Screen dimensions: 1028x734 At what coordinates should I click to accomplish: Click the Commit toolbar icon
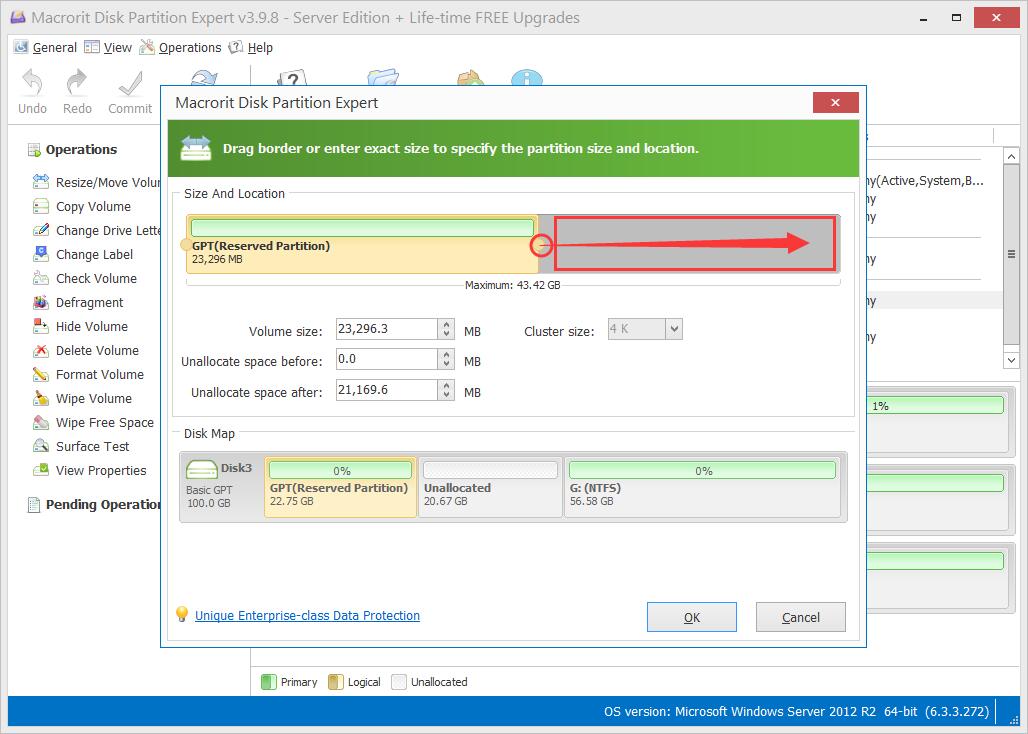(129, 90)
